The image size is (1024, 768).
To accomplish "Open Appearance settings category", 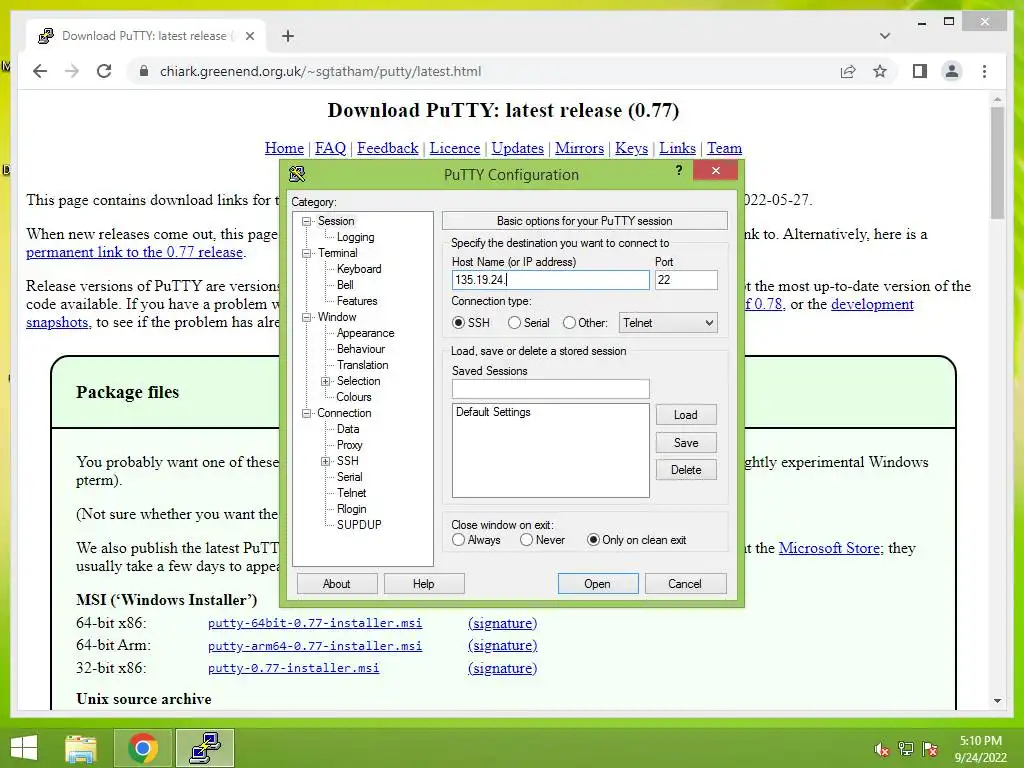I will point(365,333).
